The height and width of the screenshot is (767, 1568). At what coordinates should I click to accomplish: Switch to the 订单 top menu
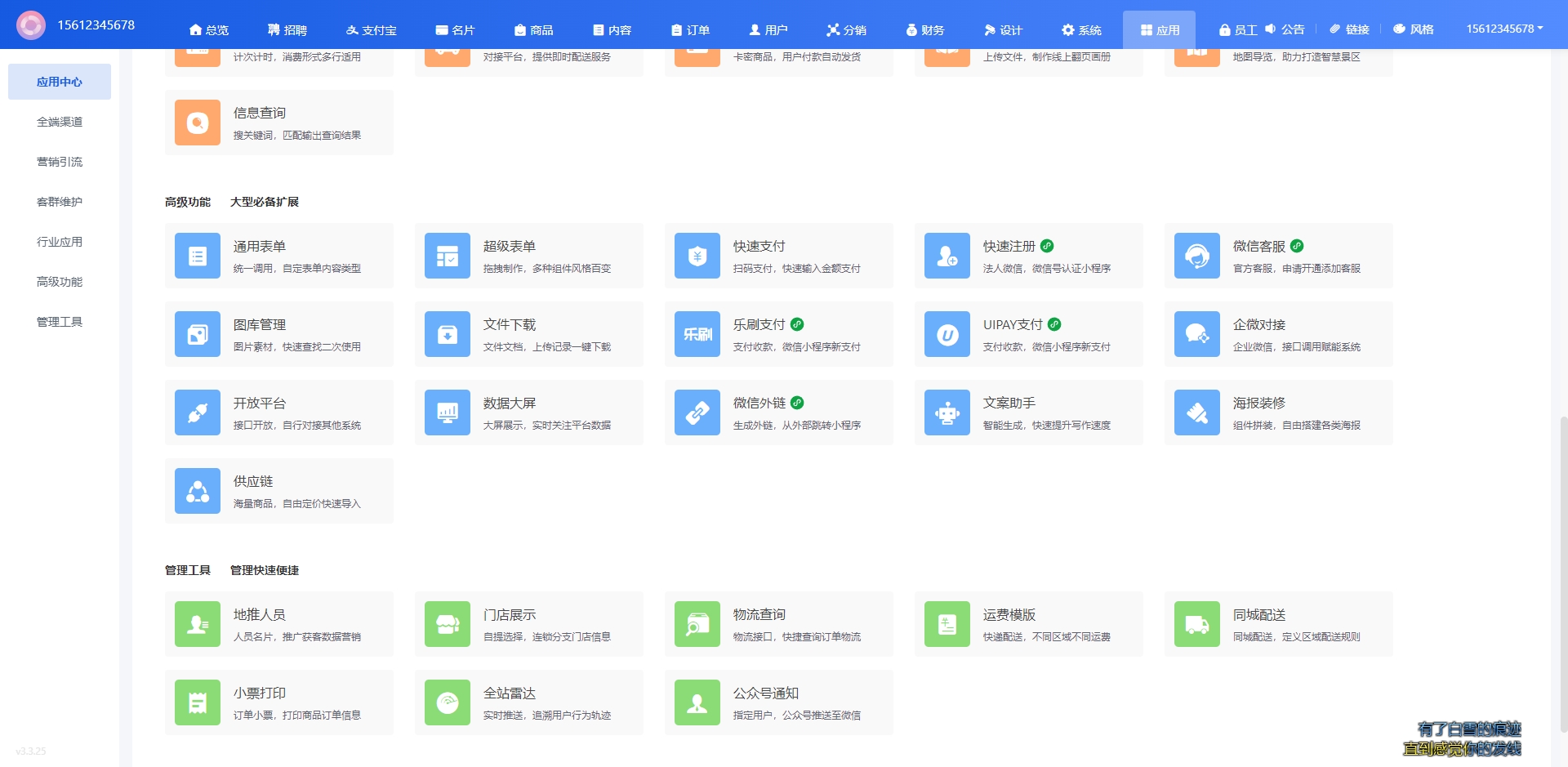coord(690,30)
